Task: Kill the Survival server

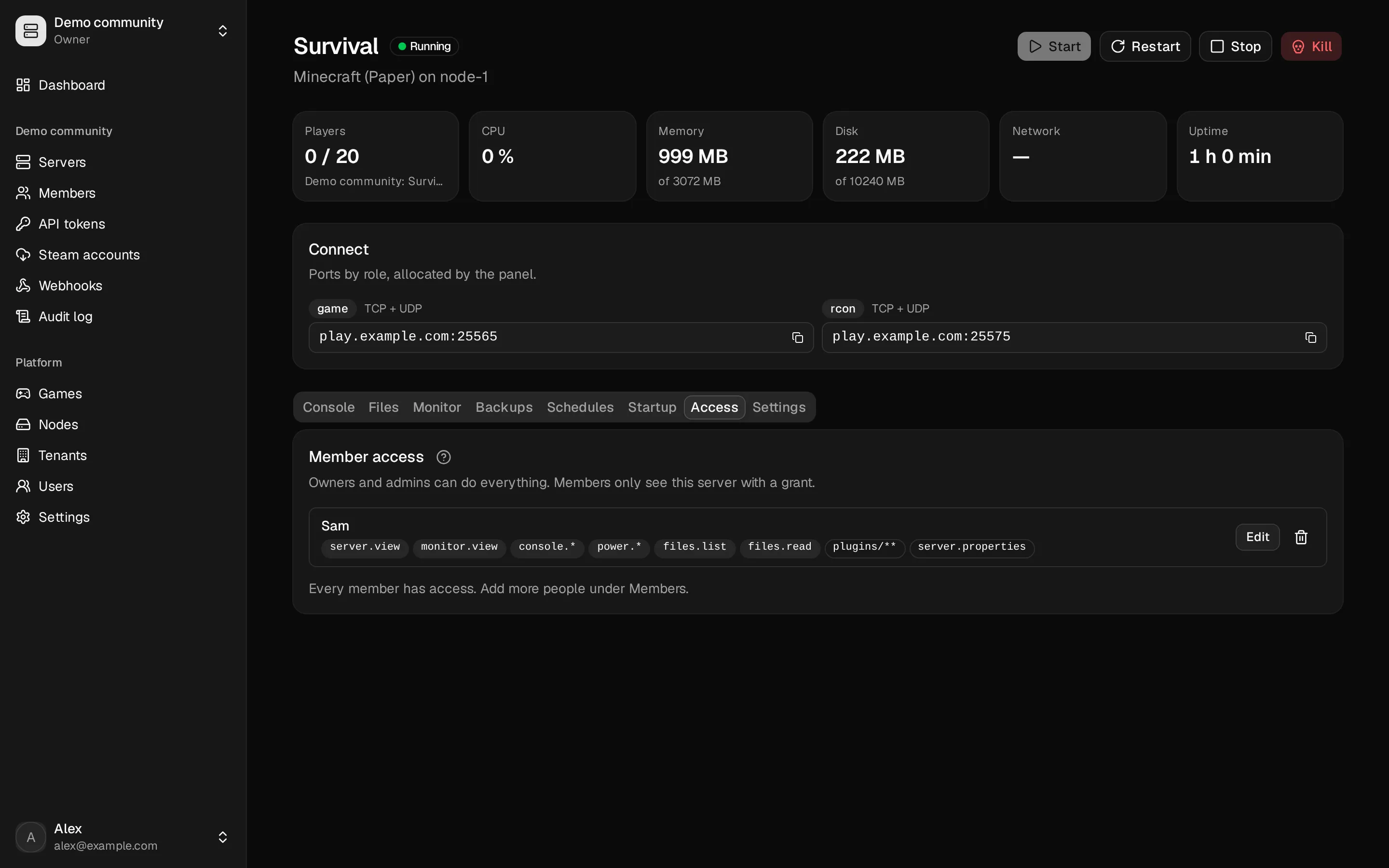Action: [x=1311, y=46]
